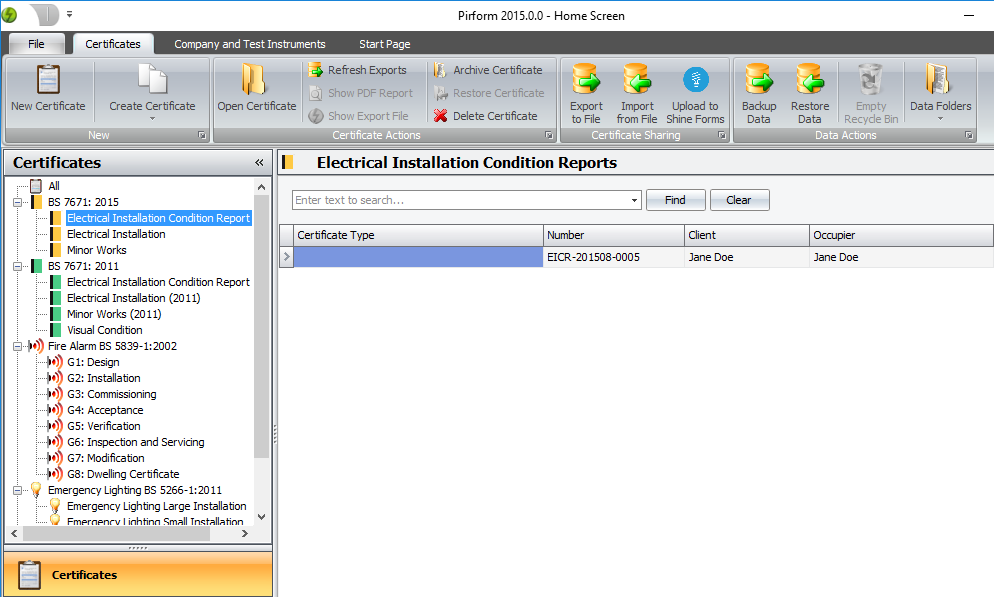
Task: Open the search text dropdown arrow
Action: coord(635,201)
